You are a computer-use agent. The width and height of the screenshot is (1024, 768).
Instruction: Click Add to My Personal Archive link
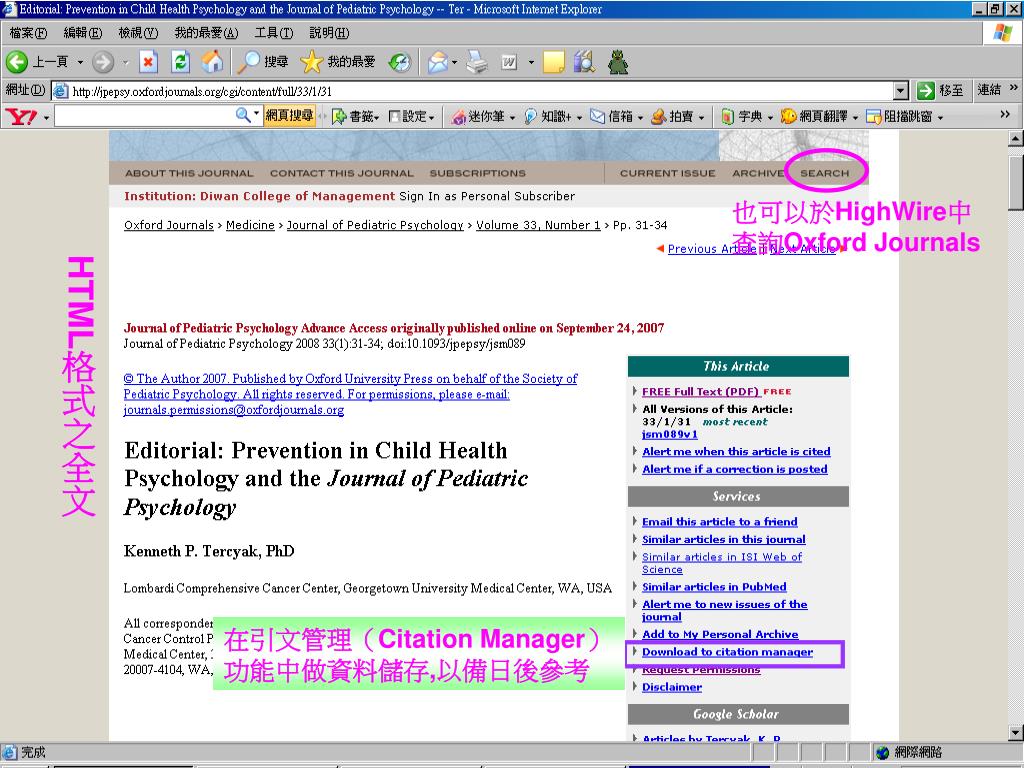[720, 634]
